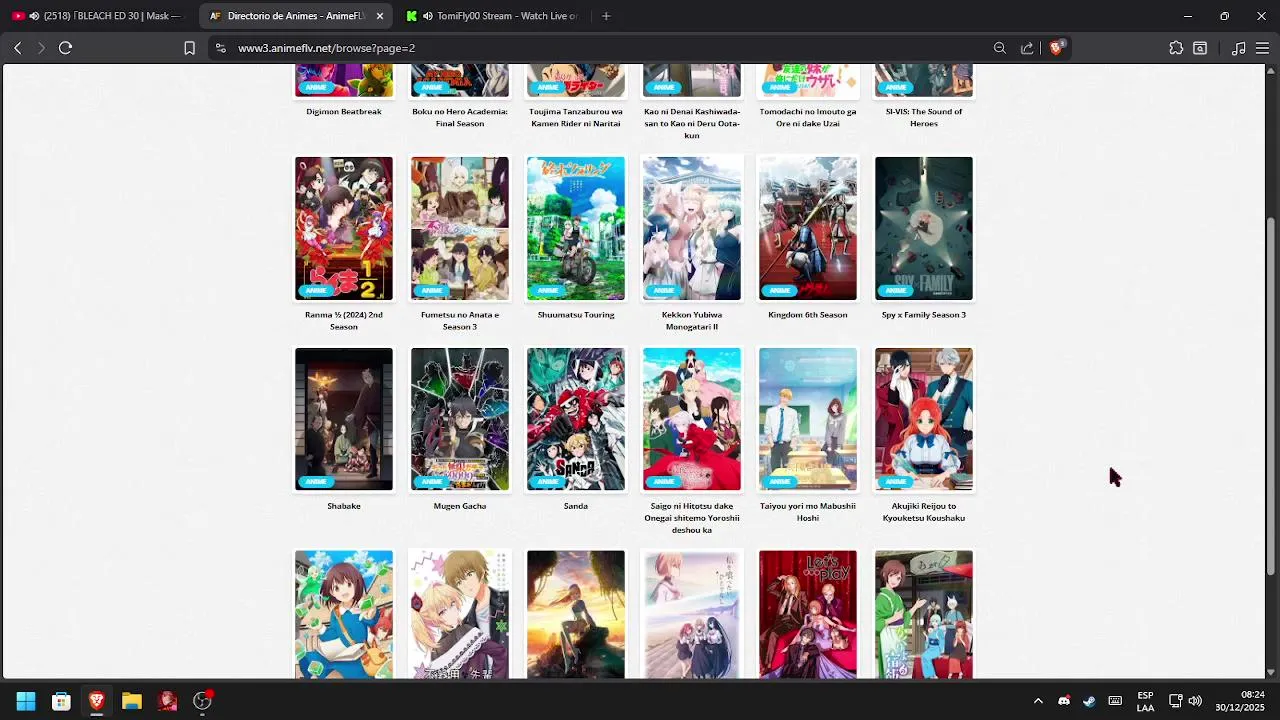The image size is (1280, 720).
Task: Open a new tab with plus button
Action: 606,16
